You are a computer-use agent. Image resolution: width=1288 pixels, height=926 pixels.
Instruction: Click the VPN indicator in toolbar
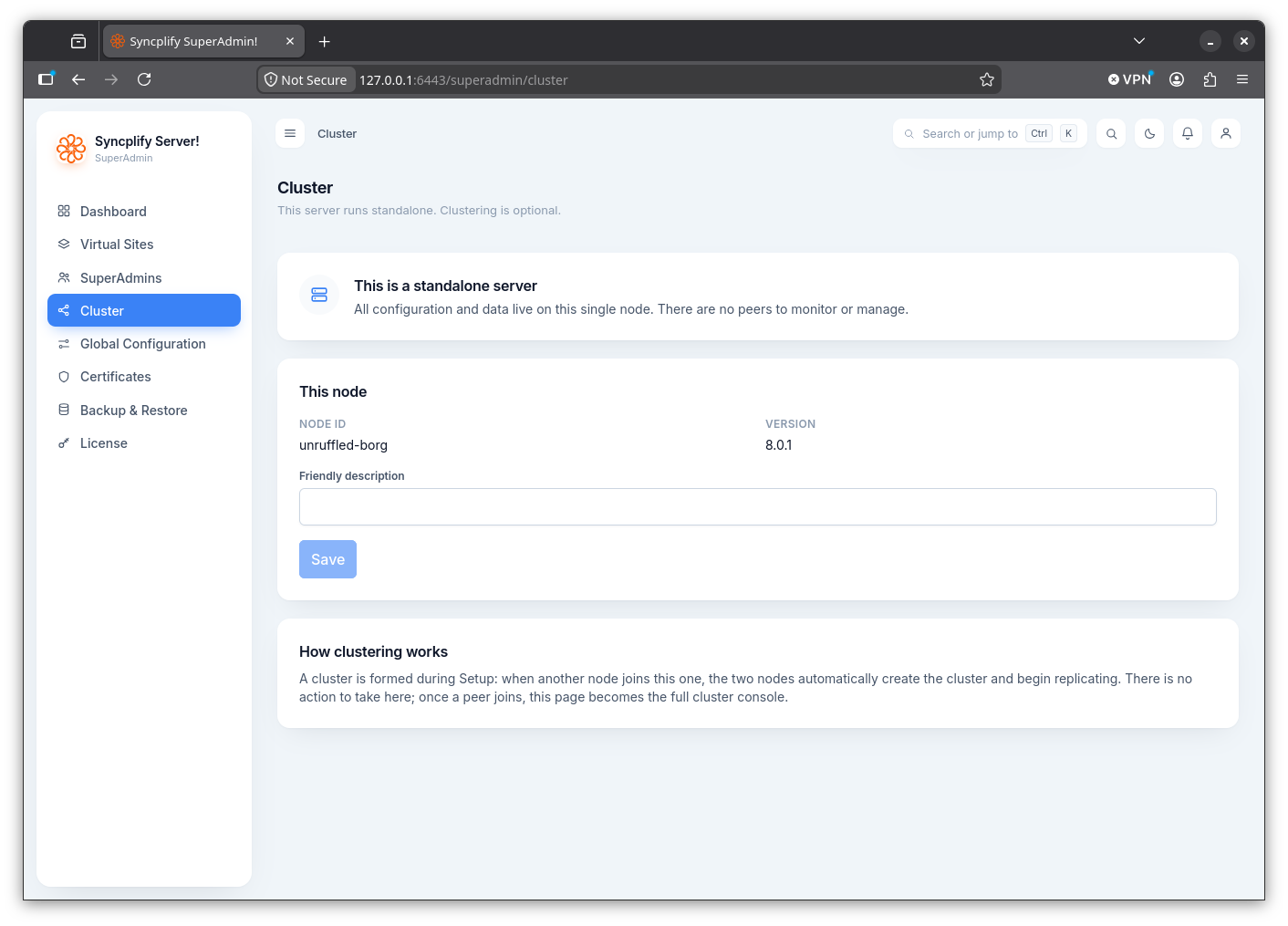1130,79
